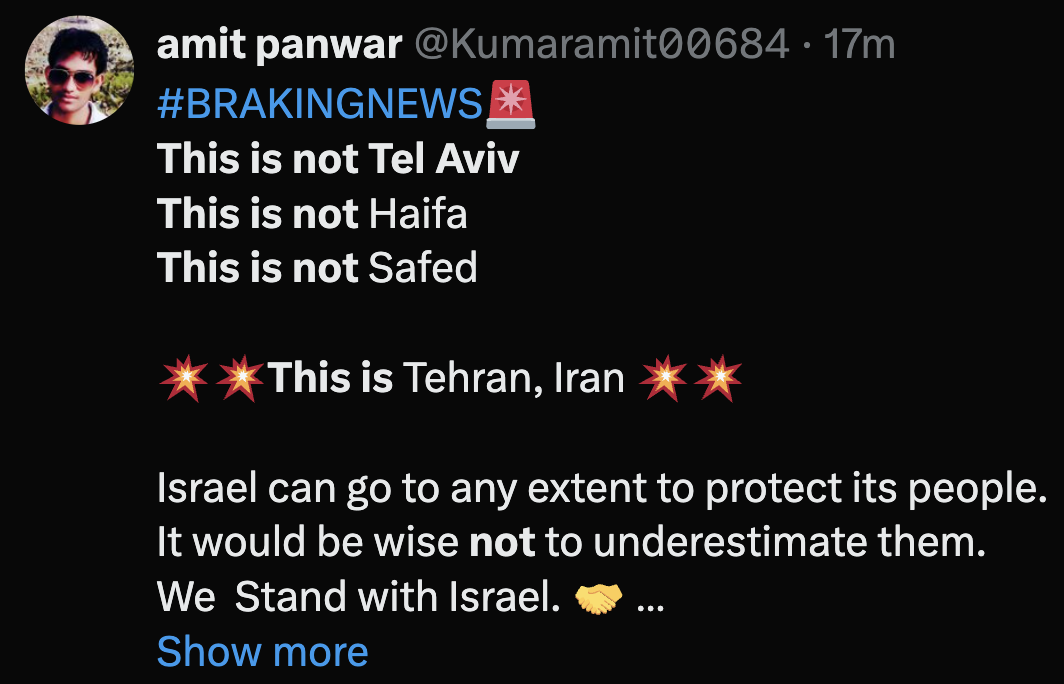Open the tweet via 17m timestamp
Screen dimensions: 1064x684
coord(858,45)
